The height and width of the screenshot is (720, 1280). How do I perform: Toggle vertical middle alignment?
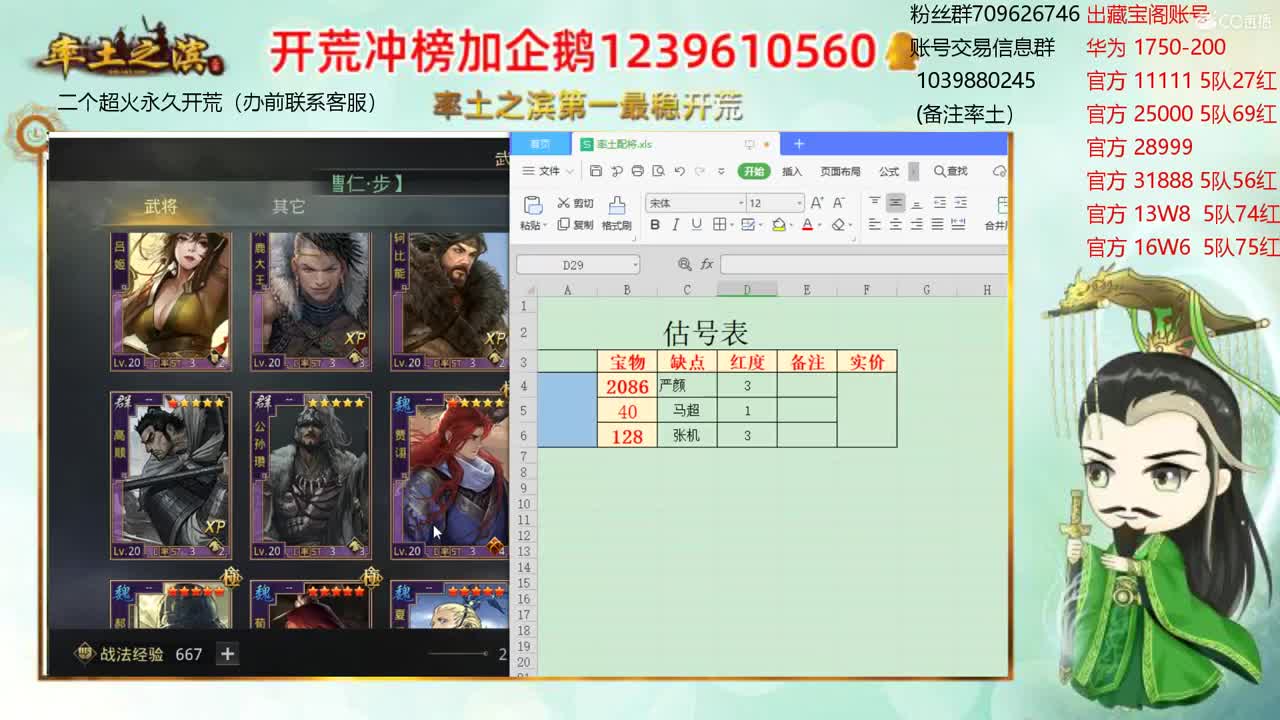[x=896, y=201]
